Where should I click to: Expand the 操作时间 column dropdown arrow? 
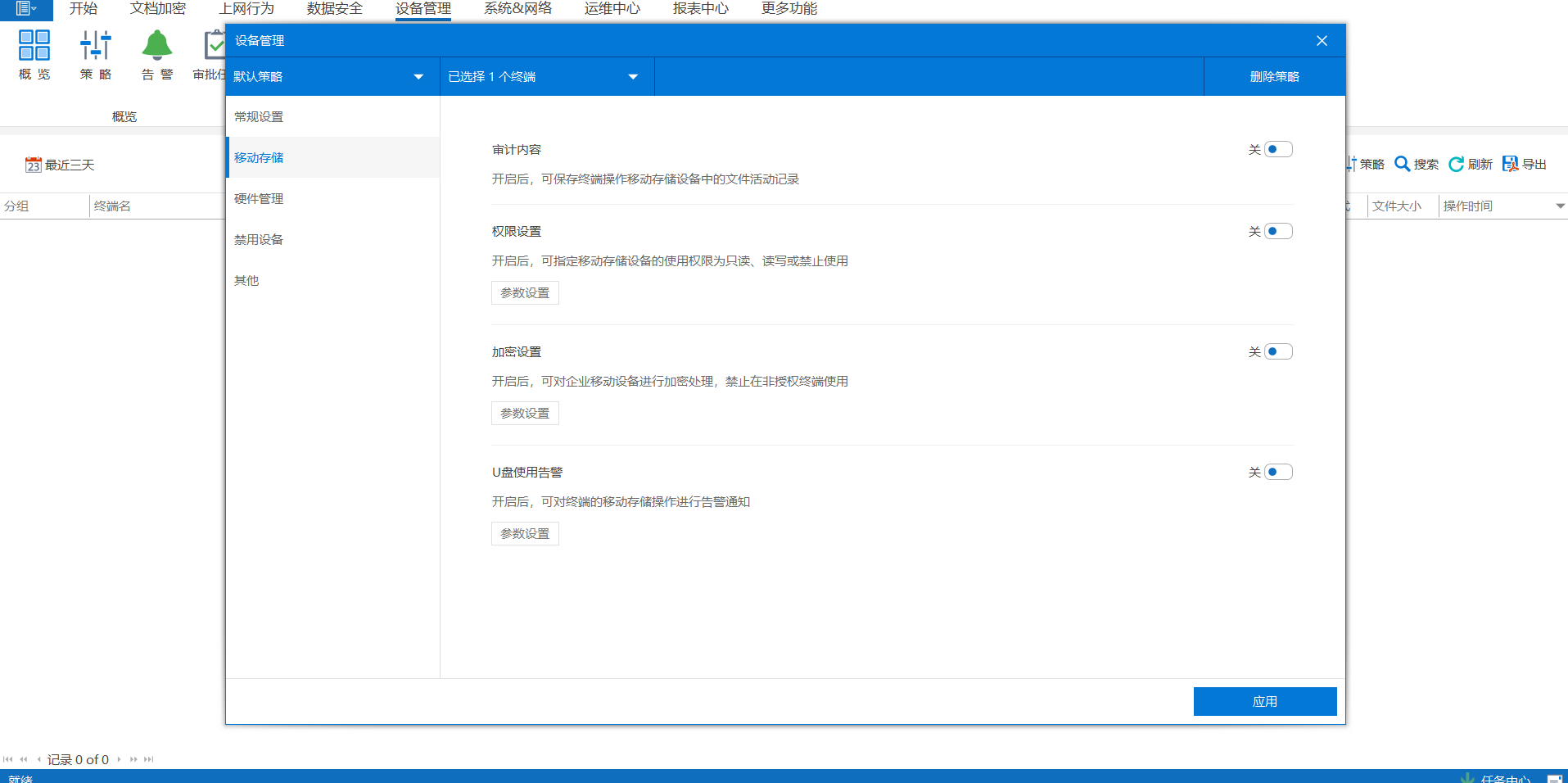point(1560,206)
